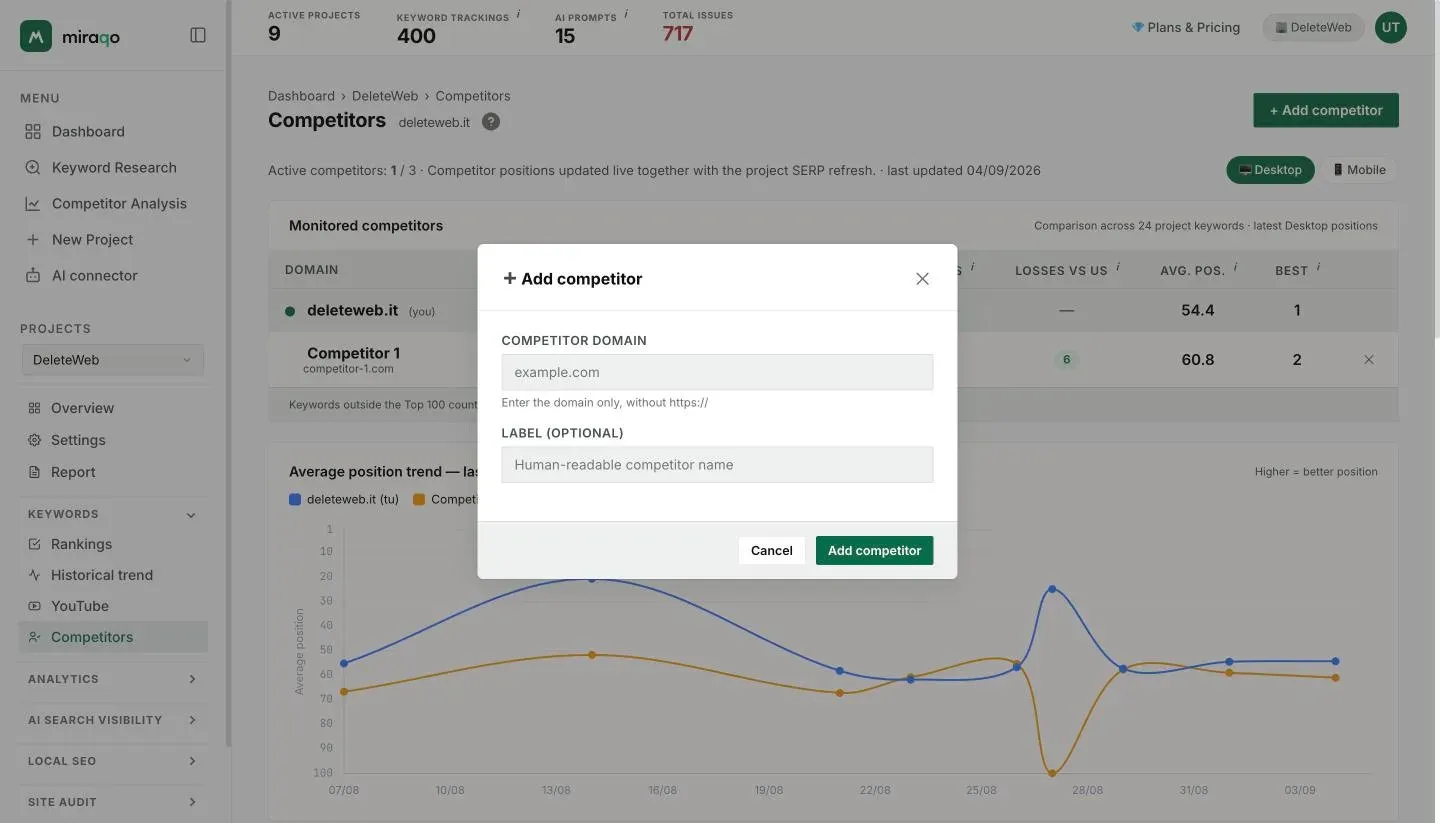1440x823 pixels.
Task: Open the DeleteWeb account chip
Action: pyautogui.click(x=1313, y=27)
